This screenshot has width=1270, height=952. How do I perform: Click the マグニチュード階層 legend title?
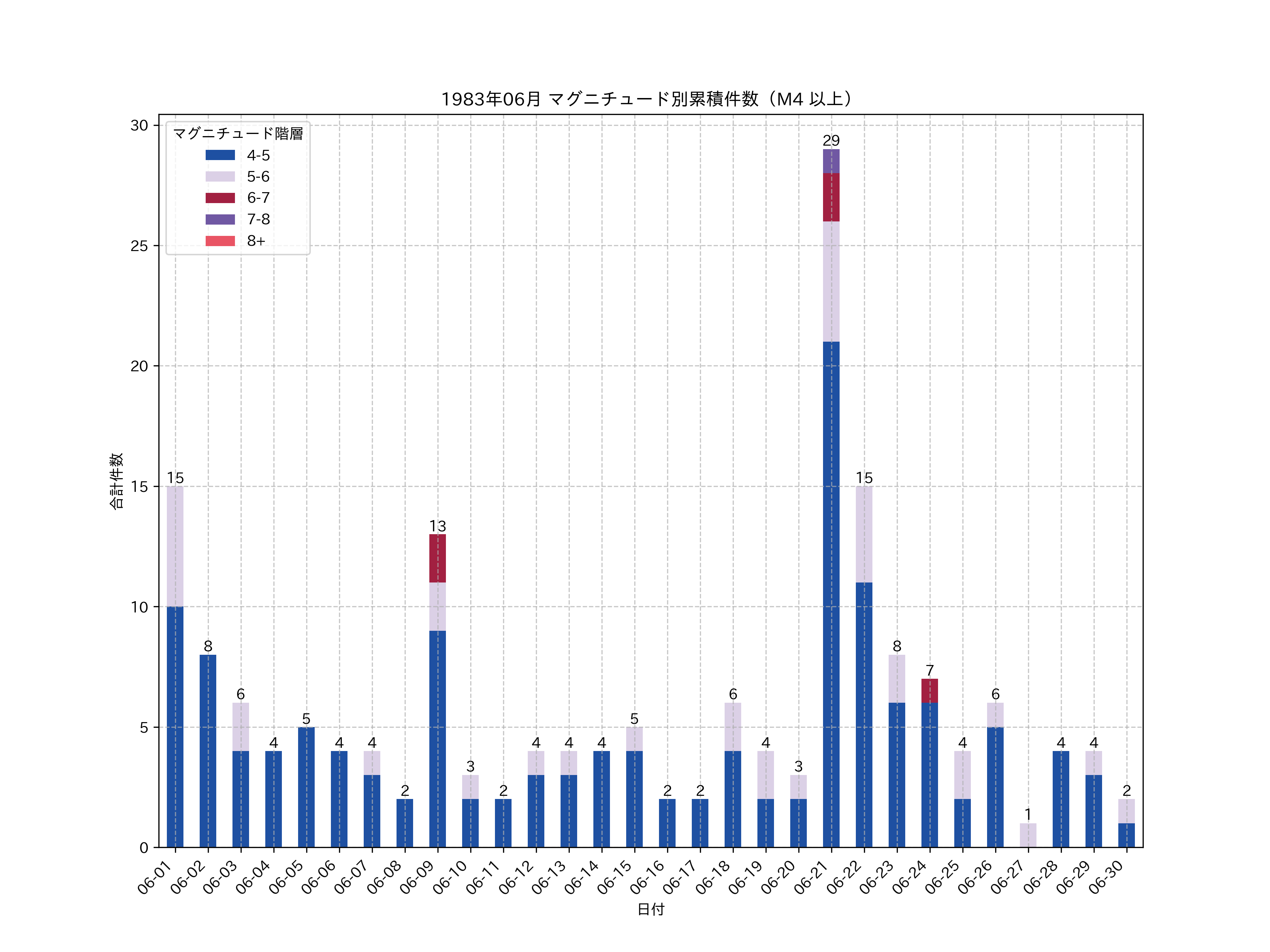tap(238, 134)
